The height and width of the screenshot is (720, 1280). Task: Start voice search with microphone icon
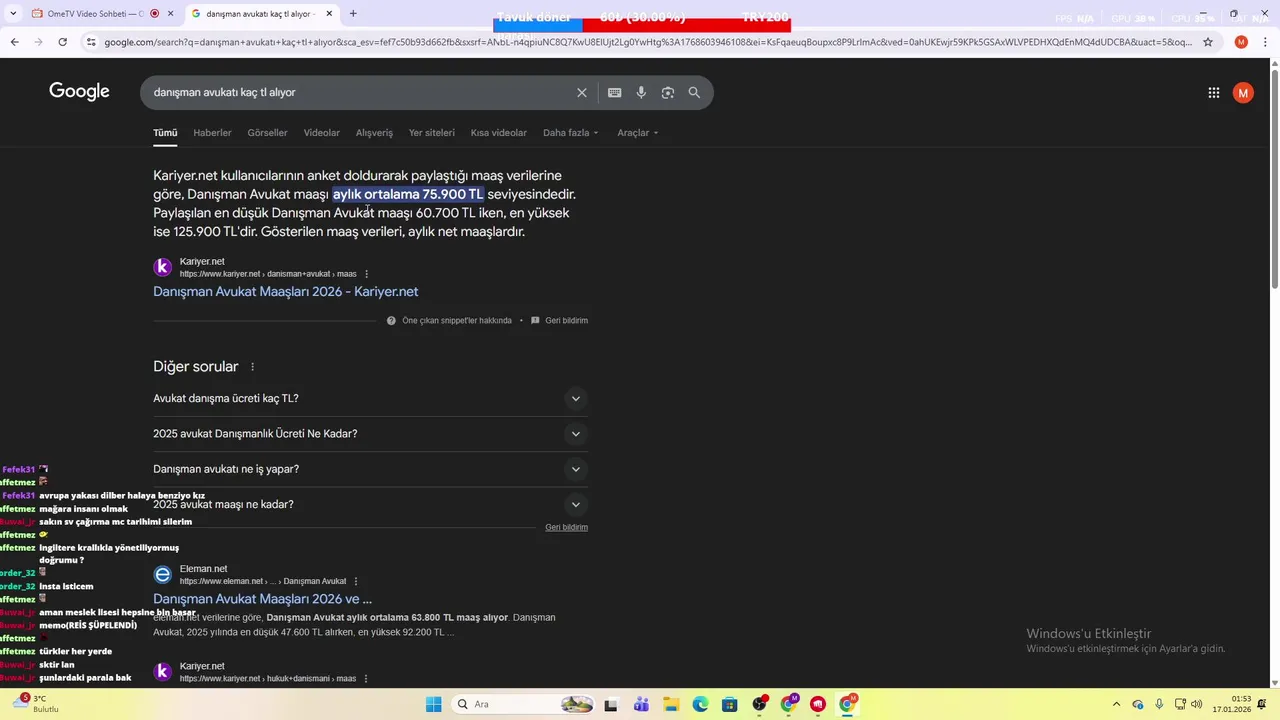641,92
